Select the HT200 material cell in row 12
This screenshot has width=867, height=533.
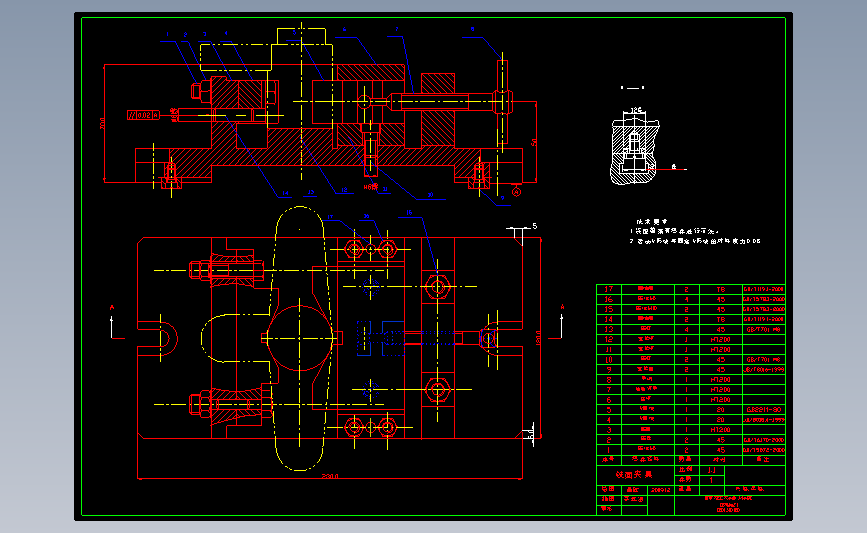tap(720, 339)
